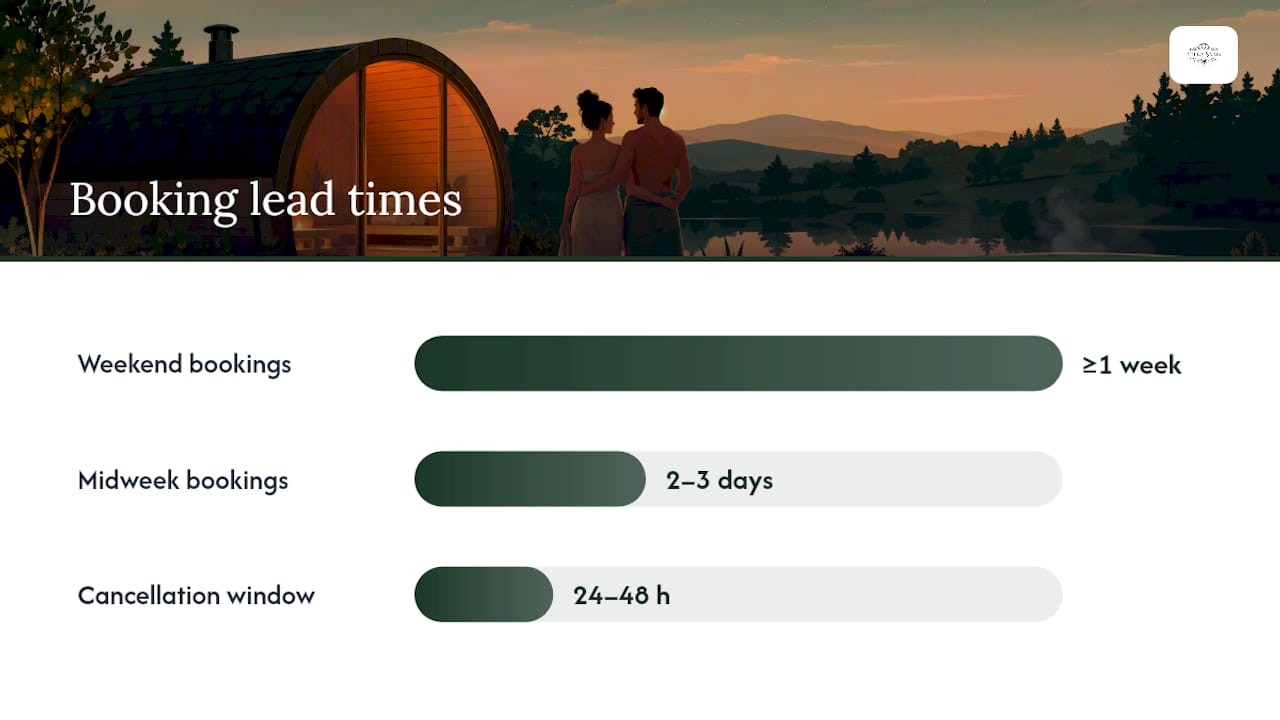Select the "Booking lead times" title text

pos(266,199)
